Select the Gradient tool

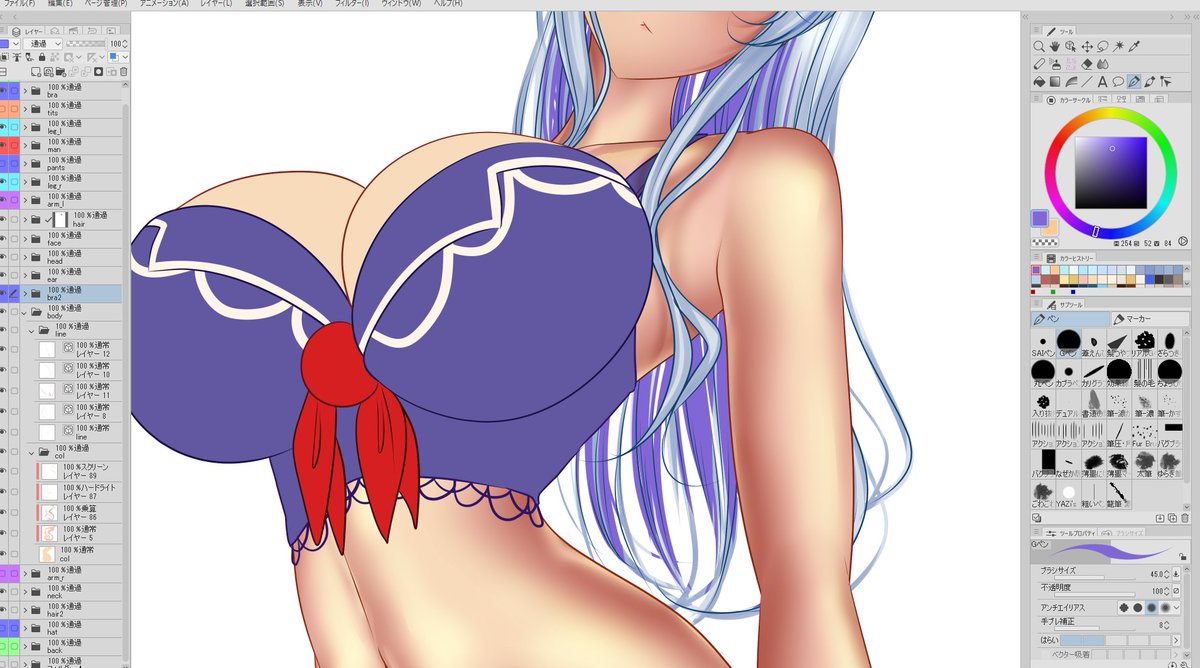(x=1055, y=82)
